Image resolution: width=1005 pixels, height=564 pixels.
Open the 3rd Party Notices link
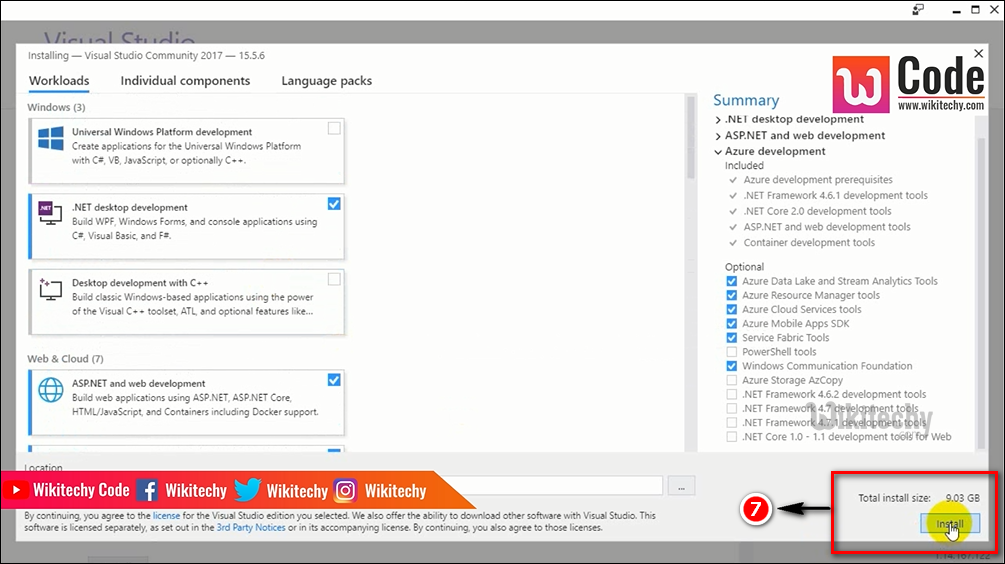[x=250, y=527]
